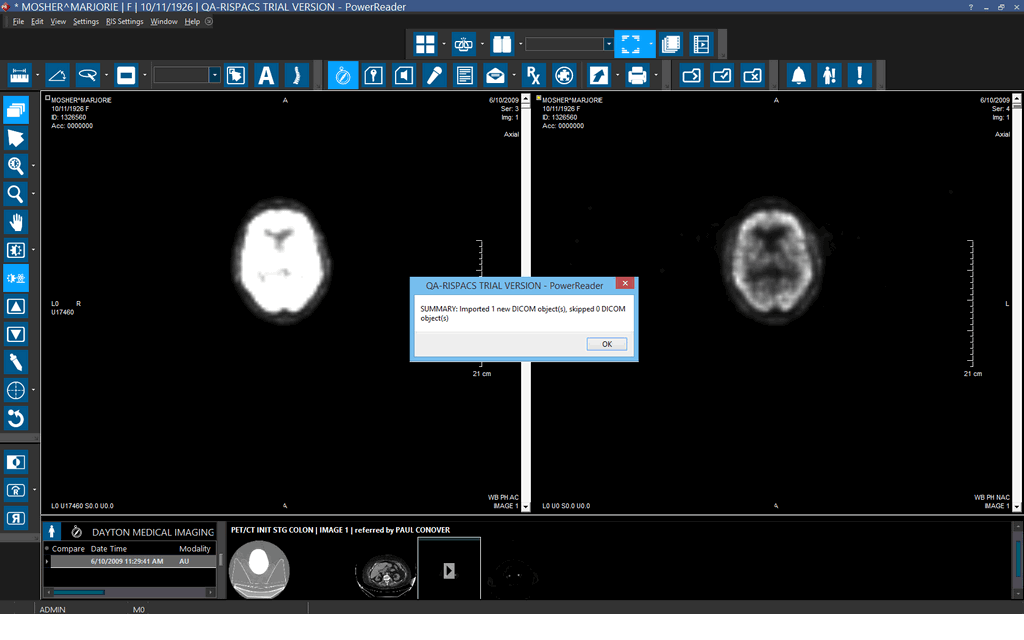This screenshot has height=640, width=1024.
Task: Click the microphone dictation icon
Action: pos(434,75)
